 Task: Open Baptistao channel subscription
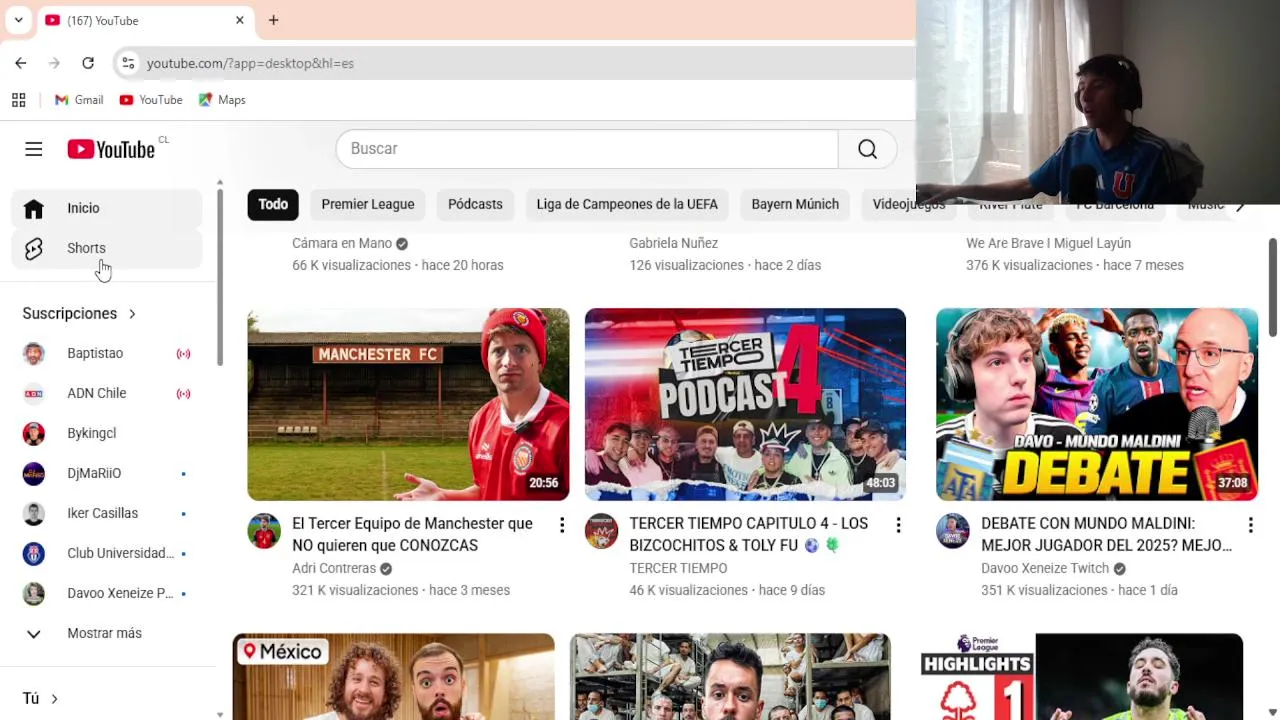(x=107, y=353)
